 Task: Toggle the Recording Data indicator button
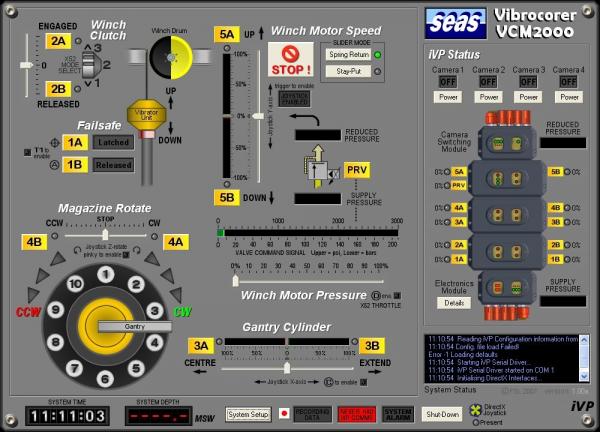pos(312,414)
